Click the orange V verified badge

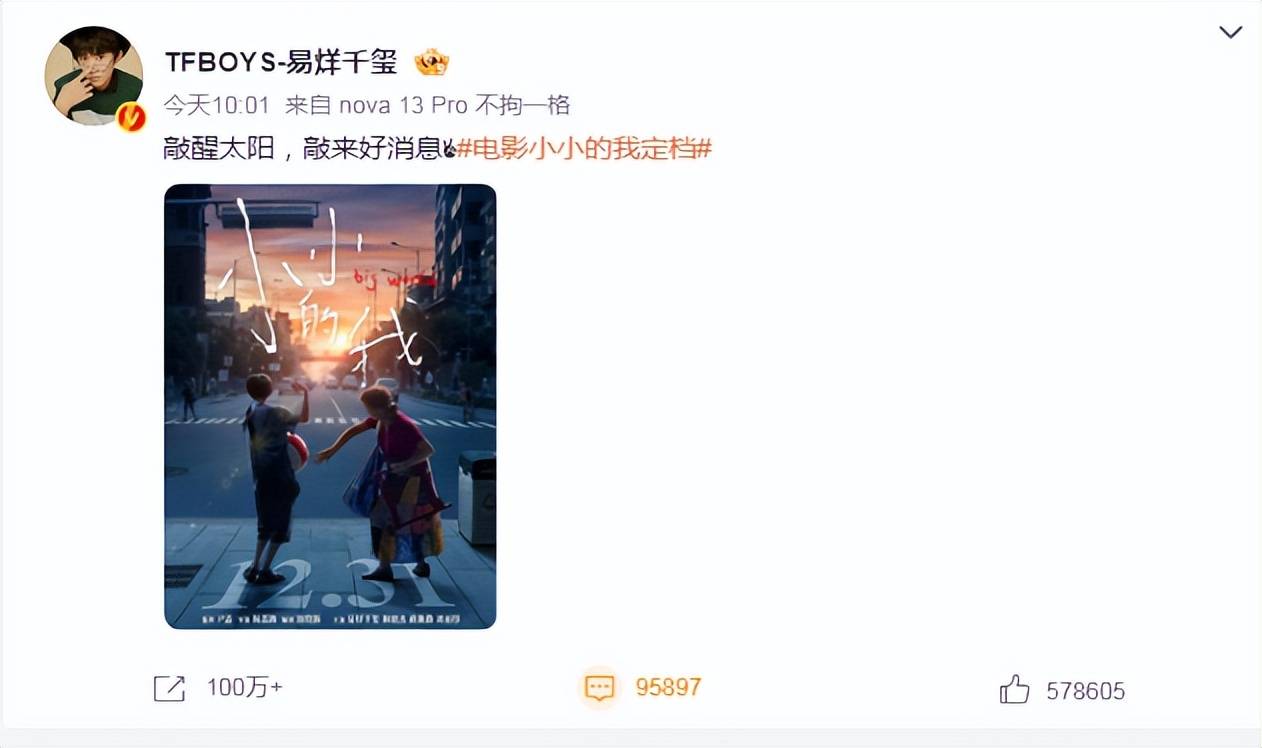pos(131,117)
